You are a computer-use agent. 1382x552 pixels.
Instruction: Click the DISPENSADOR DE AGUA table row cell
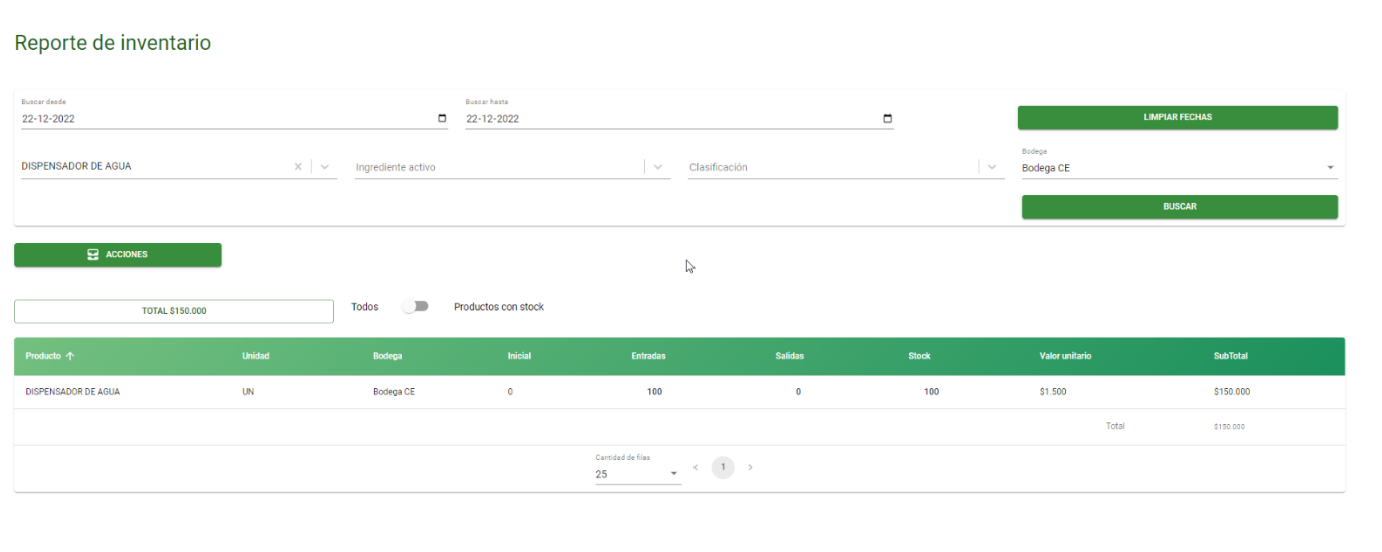pos(73,392)
